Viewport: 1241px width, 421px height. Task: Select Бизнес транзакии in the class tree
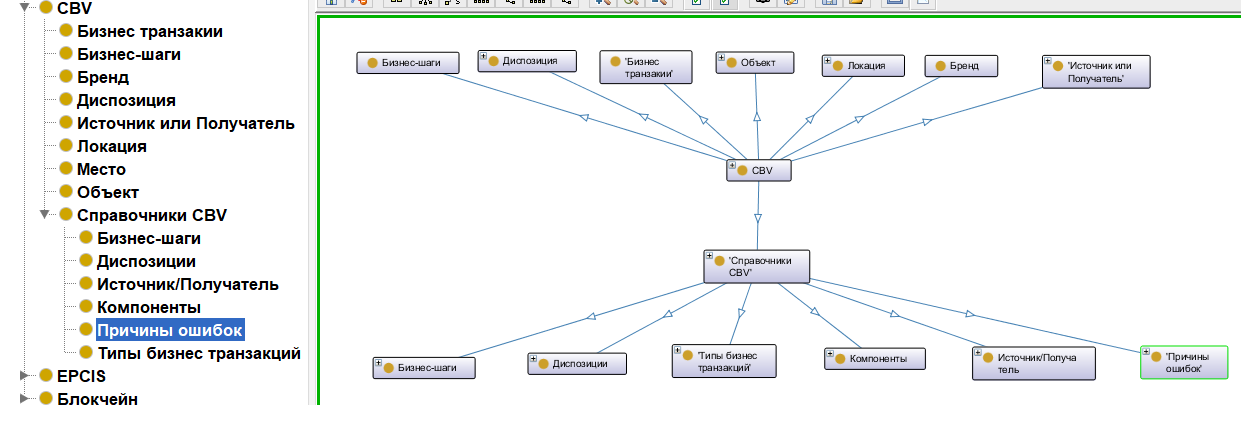click(x=149, y=31)
